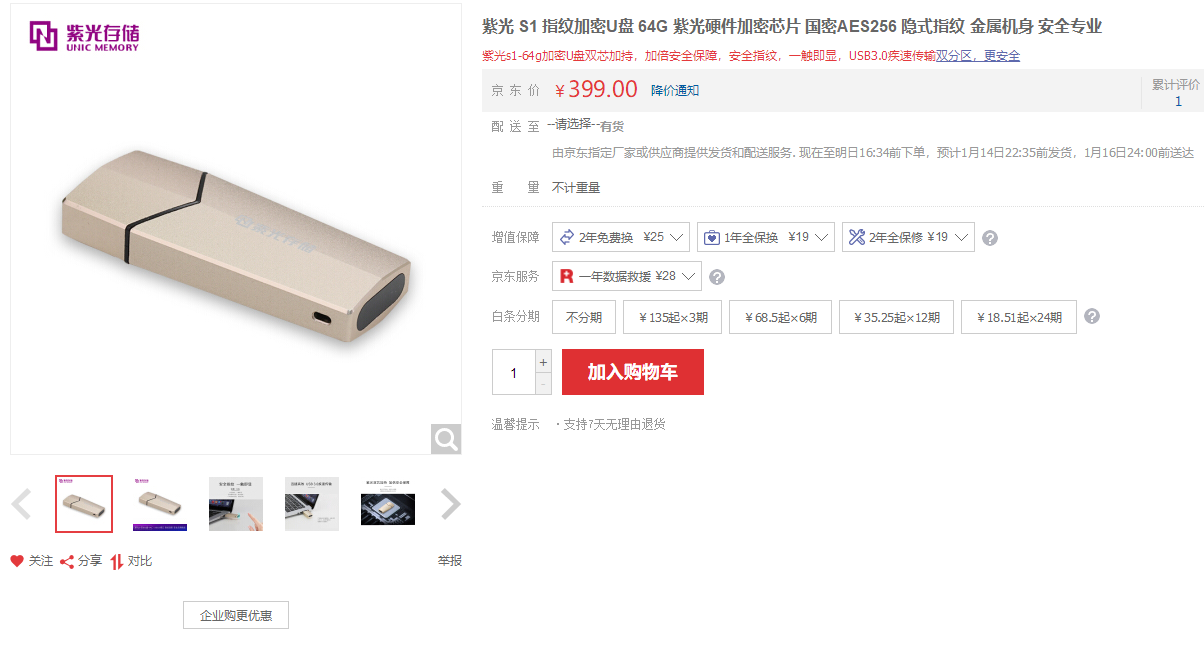
Task: Click help icon beside 增值保障 options
Action: click(x=990, y=238)
